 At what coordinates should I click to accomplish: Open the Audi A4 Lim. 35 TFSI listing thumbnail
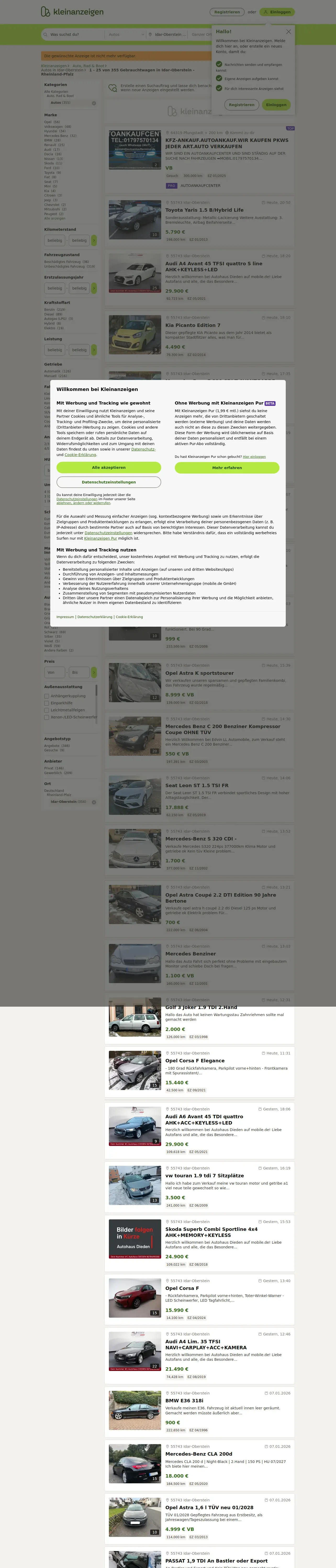(x=135, y=1351)
